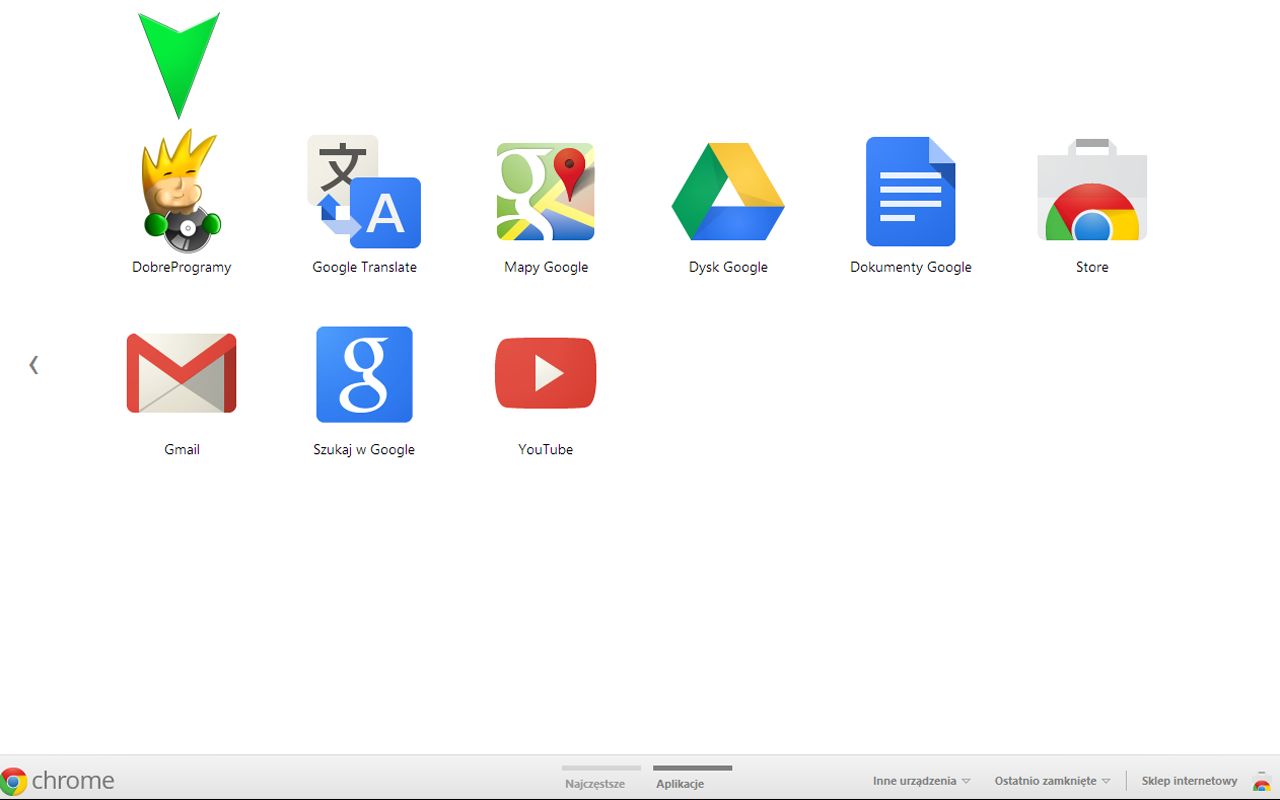
Task: Click the Dysk Google label text
Action: [728, 267]
